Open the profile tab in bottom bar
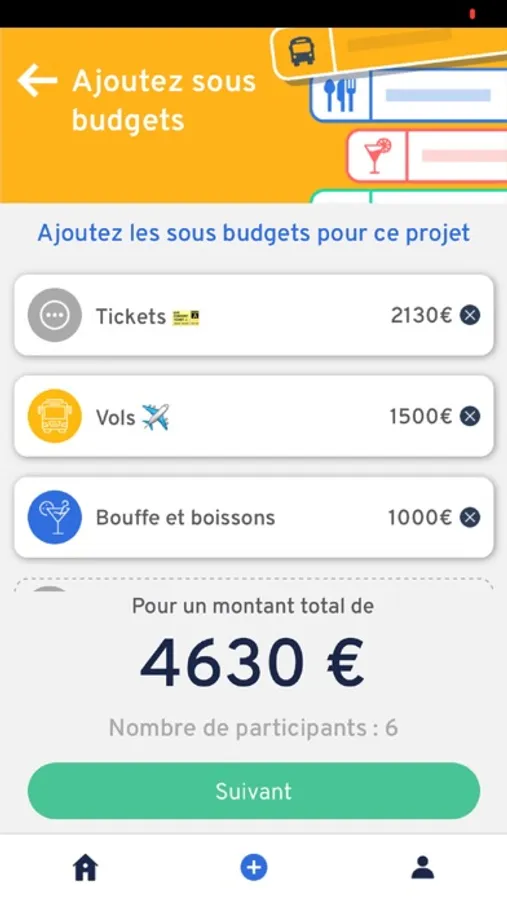This screenshot has width=507, height=900. 423,867
